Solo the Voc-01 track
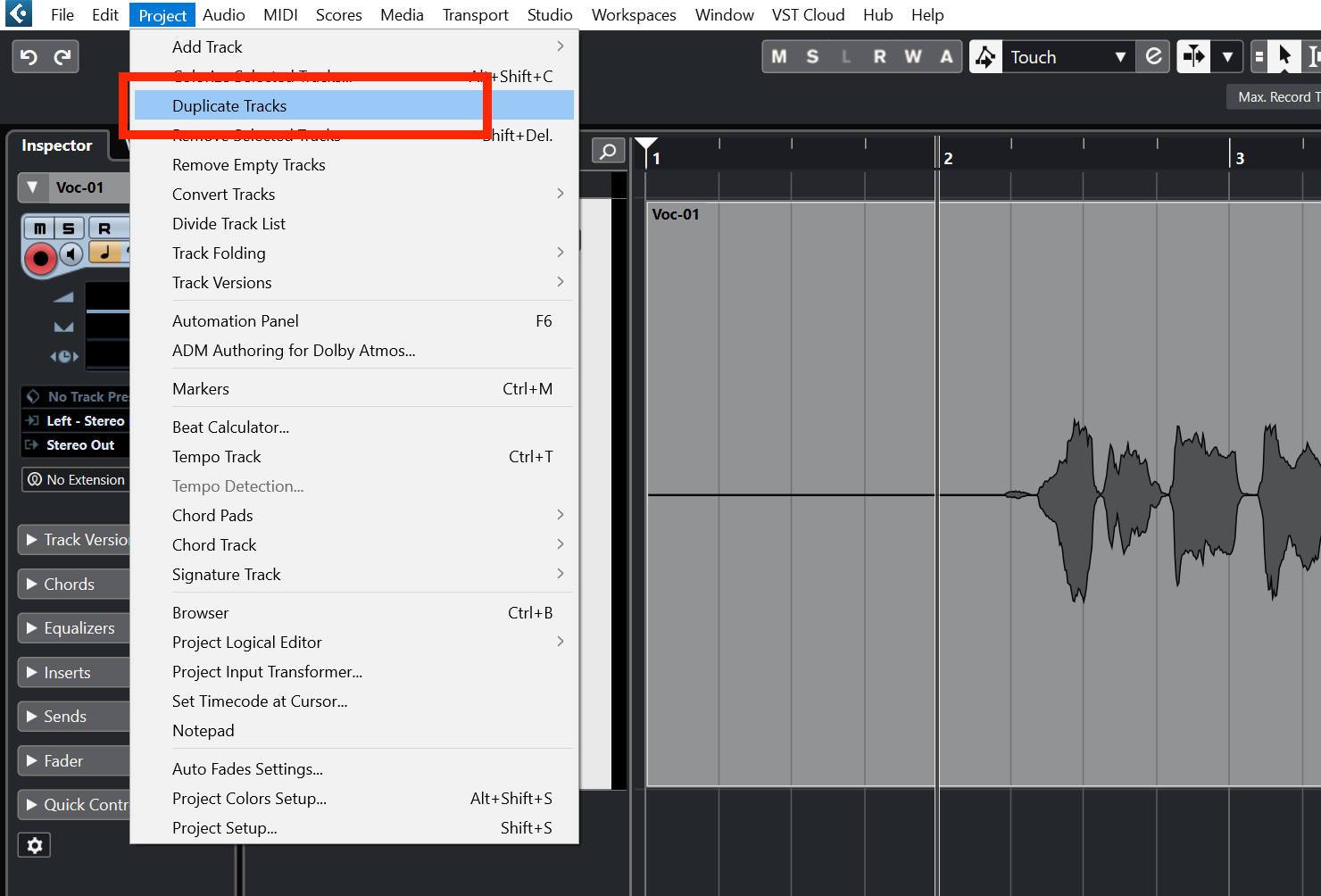 coord(70,228)
